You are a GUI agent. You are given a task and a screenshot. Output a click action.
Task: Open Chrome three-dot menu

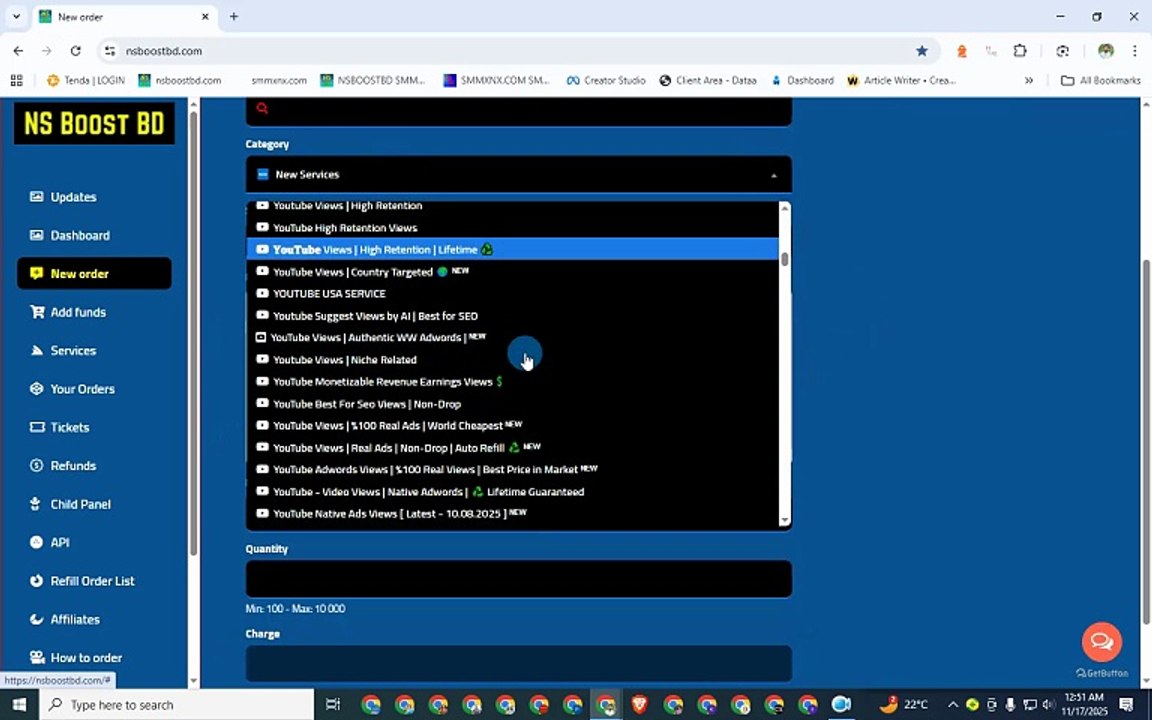[1134, 51]
